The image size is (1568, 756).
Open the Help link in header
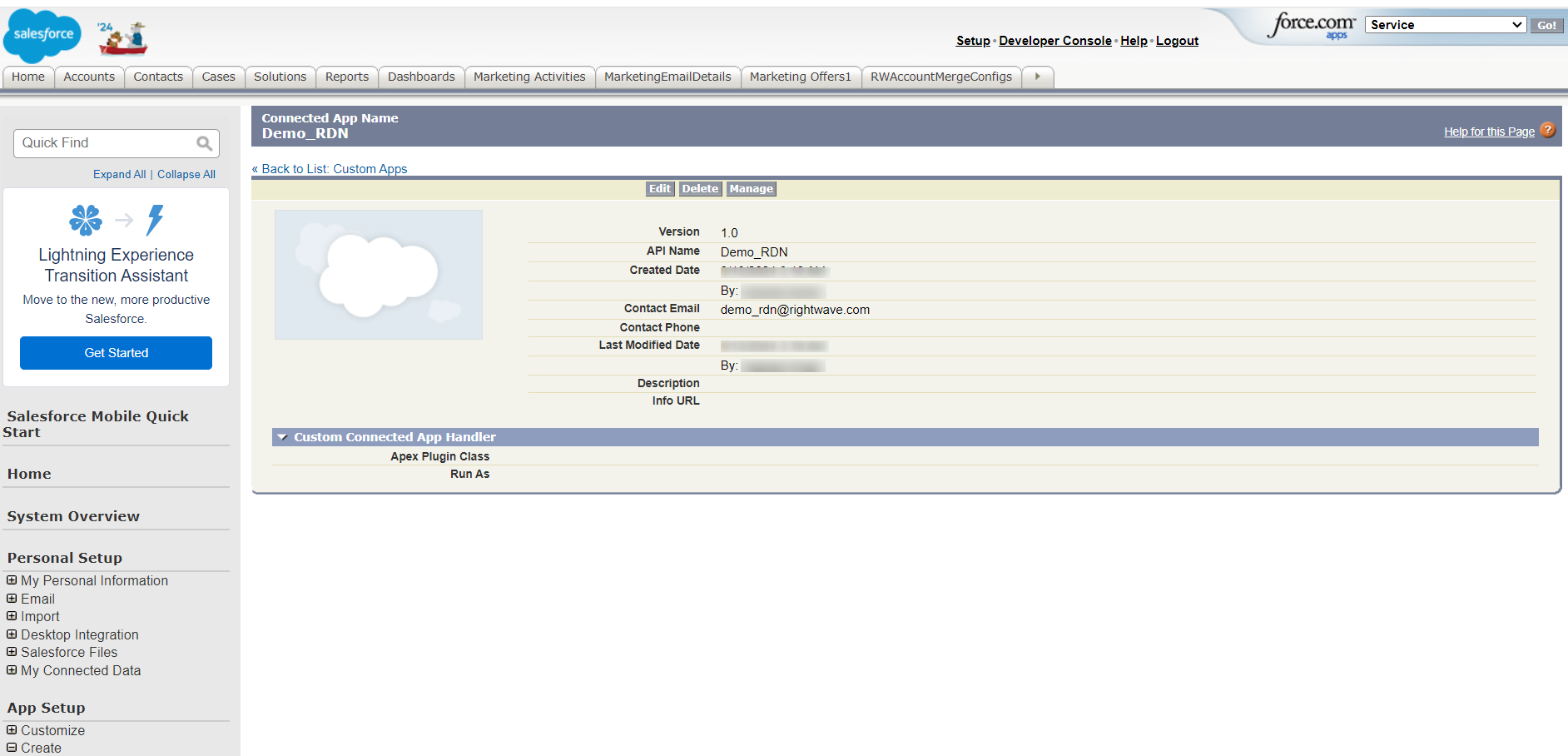pyautogui.click(x=1134, y=41)
